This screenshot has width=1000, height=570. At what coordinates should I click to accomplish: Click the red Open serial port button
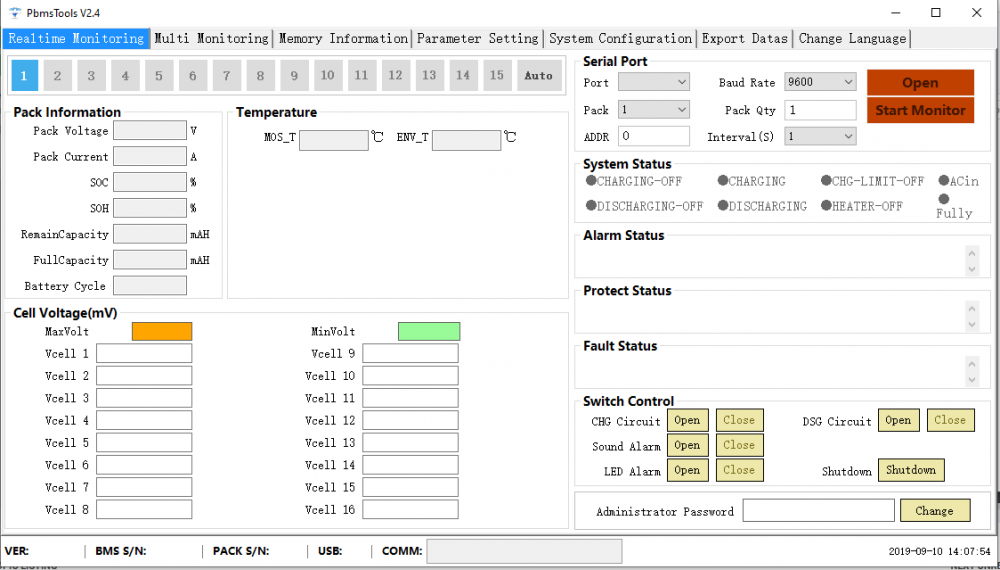tap(920, 83)
